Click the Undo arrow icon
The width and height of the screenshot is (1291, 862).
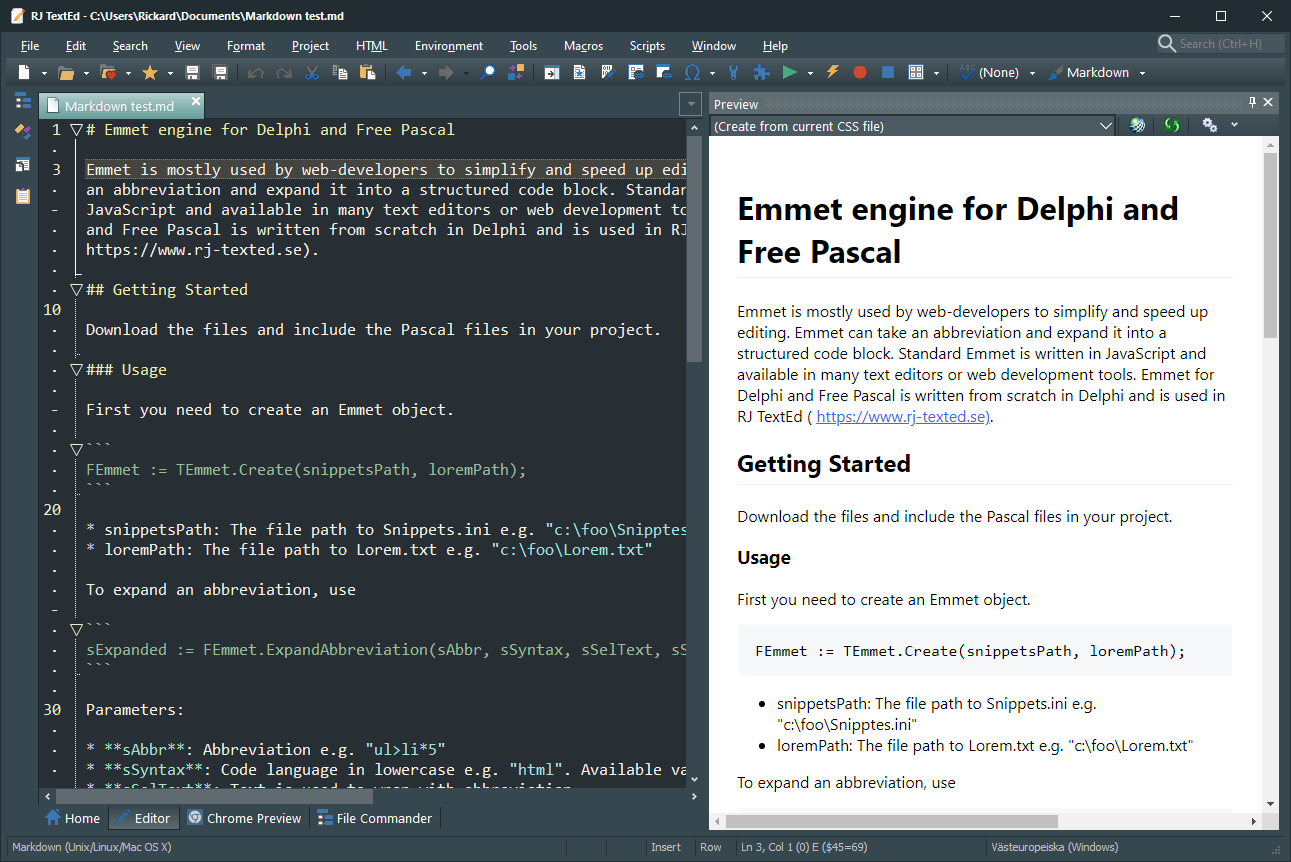point(256,72)
